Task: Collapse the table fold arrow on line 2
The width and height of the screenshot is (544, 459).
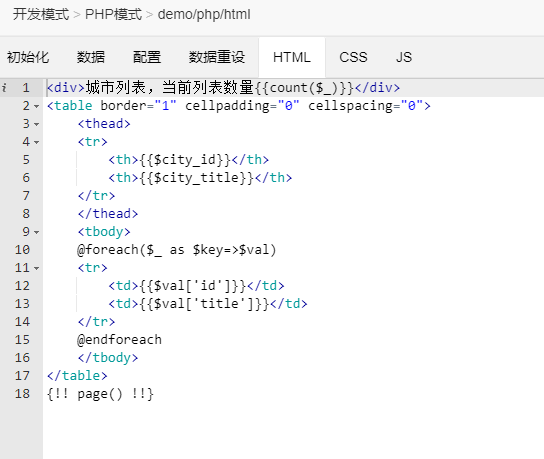Action: point(36,106)
